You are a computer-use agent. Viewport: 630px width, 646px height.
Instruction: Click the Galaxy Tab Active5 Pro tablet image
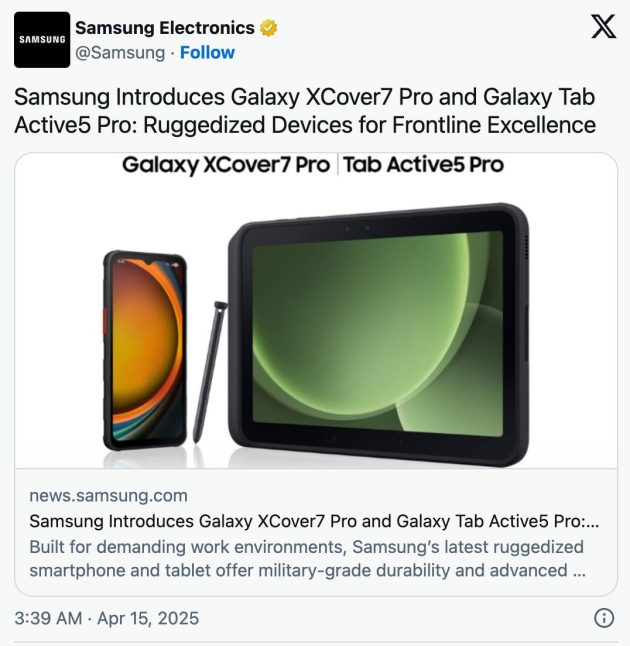tap(378, 335)
